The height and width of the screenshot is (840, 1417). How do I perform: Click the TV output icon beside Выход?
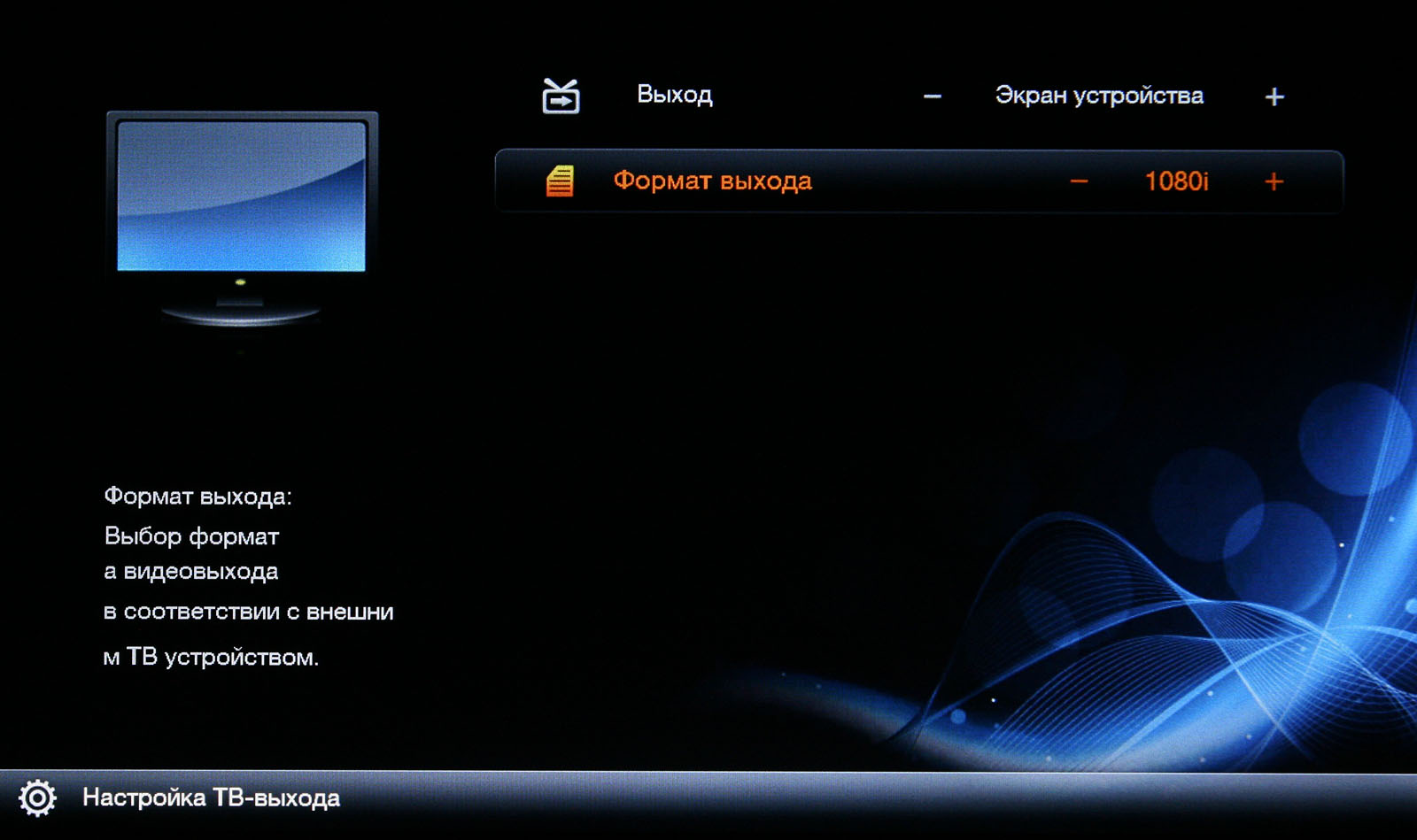[x=561, y=96]
